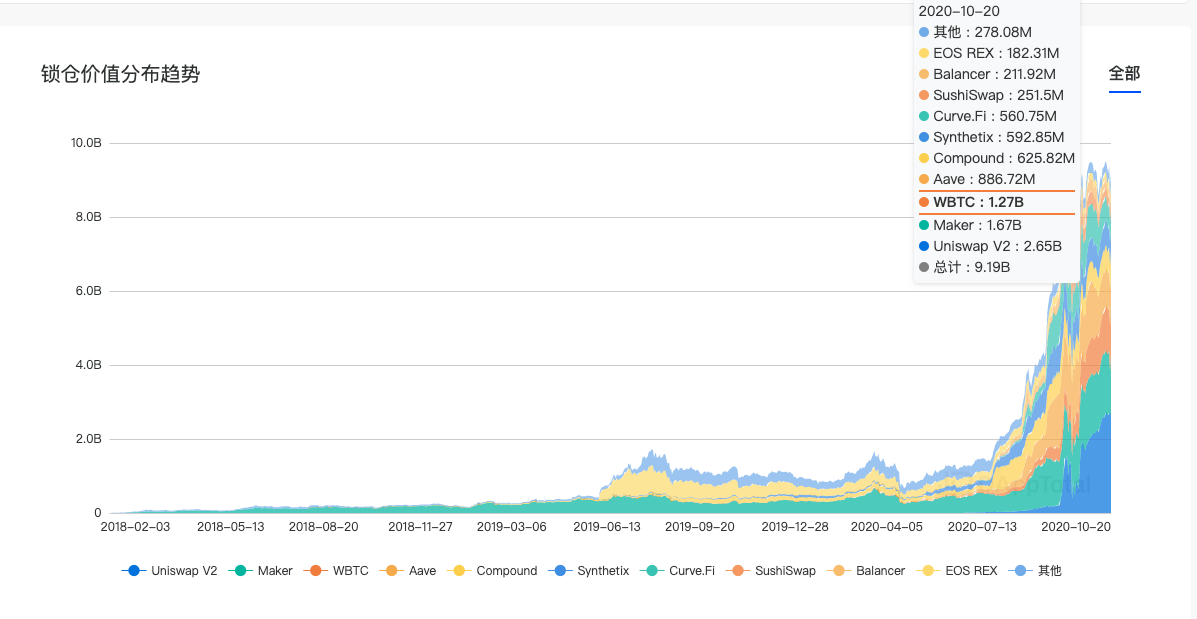
Task: Click the 2019-06-13 x-axis date label
Action: click(605, 527)
